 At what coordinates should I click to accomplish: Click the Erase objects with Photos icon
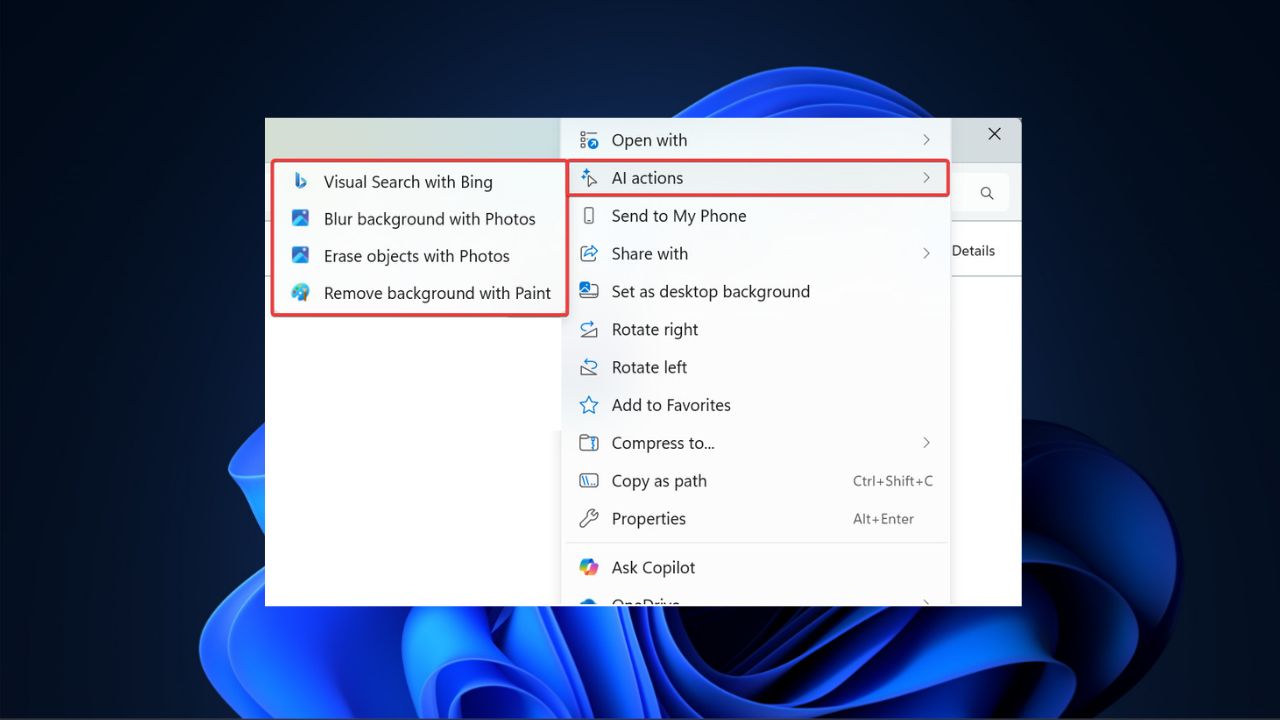301,256
